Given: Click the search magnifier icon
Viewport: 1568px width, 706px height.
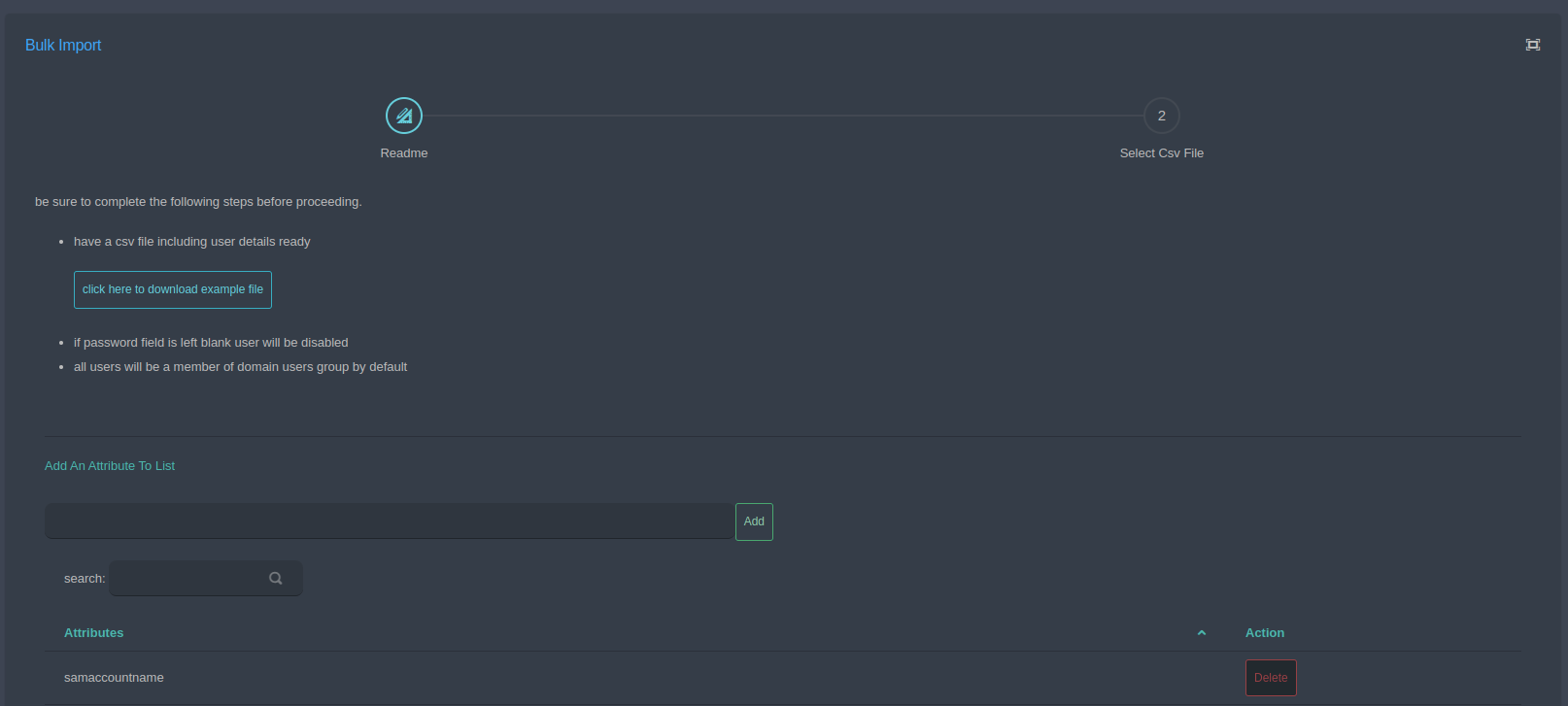Looking at the screenshot, I should (x=276, y=578).
